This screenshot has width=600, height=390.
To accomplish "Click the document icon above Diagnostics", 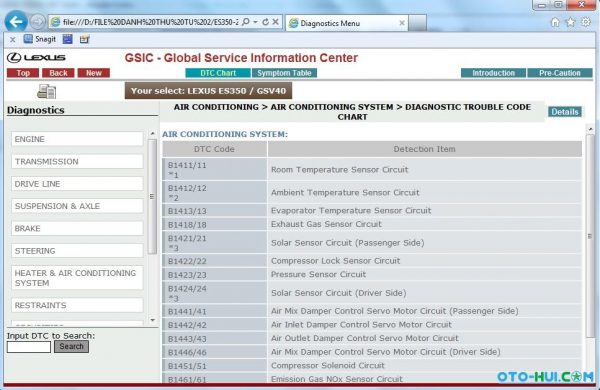I will click(x=47, y=91).
